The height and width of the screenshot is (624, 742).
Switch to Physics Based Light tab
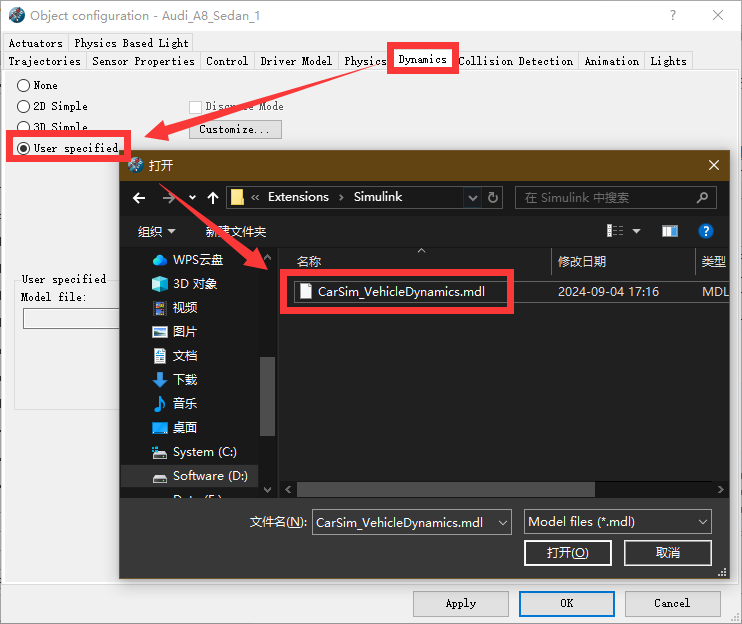click(131, 43)
